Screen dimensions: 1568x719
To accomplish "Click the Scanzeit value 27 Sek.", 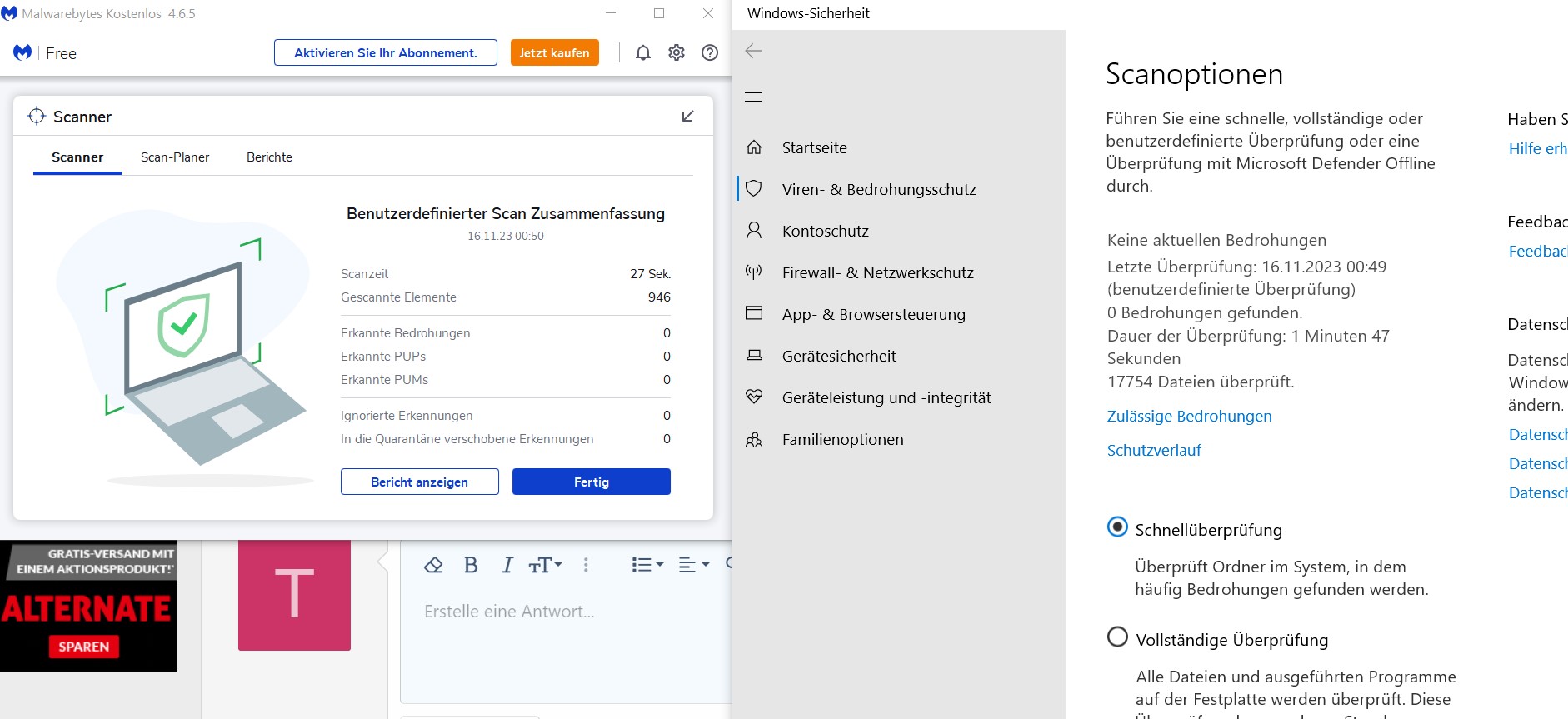I will pyautogui.click(x=650, y=273).
